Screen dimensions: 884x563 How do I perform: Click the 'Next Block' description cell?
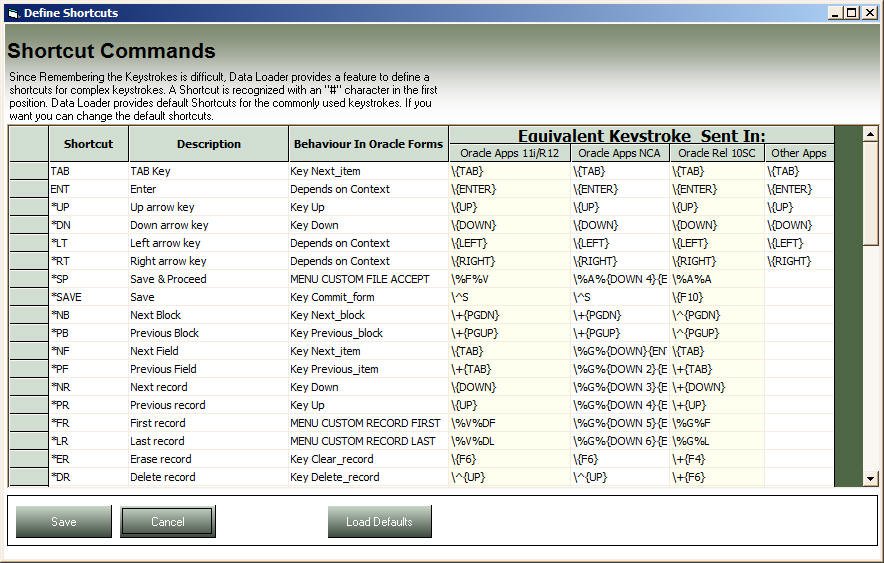[209, 316]
